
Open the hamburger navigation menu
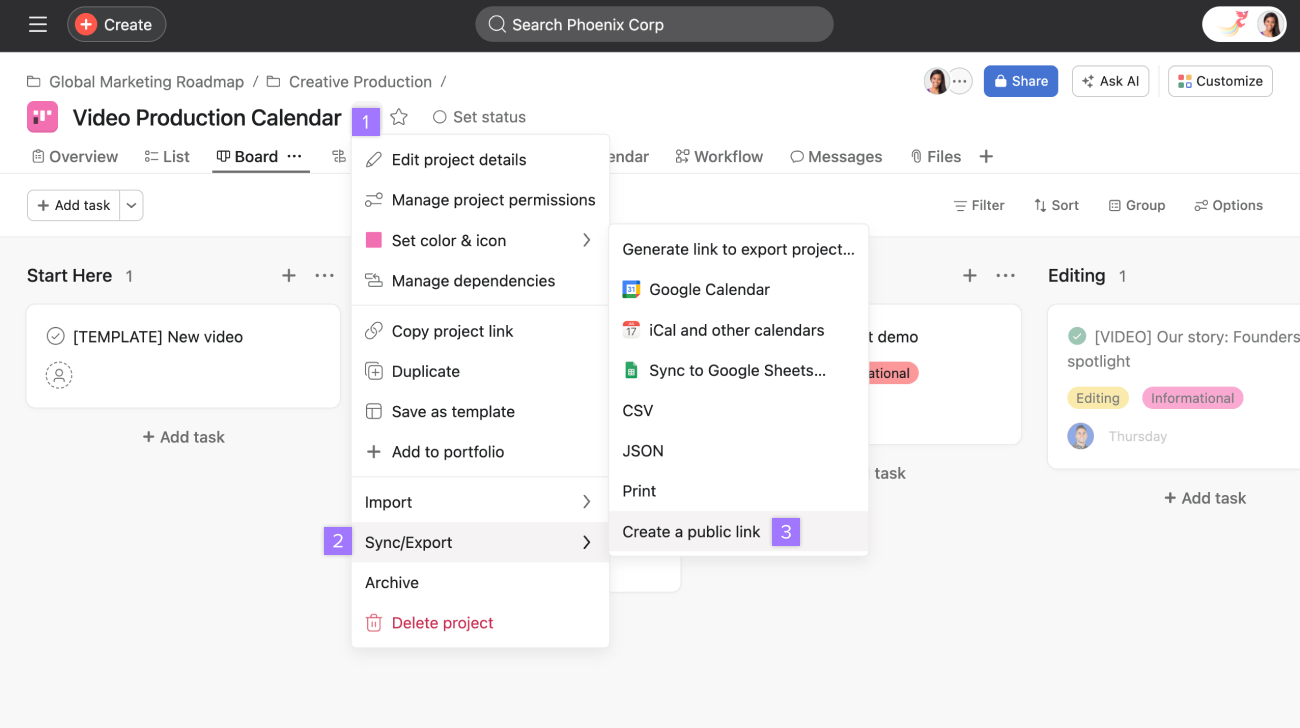(38, 24)
